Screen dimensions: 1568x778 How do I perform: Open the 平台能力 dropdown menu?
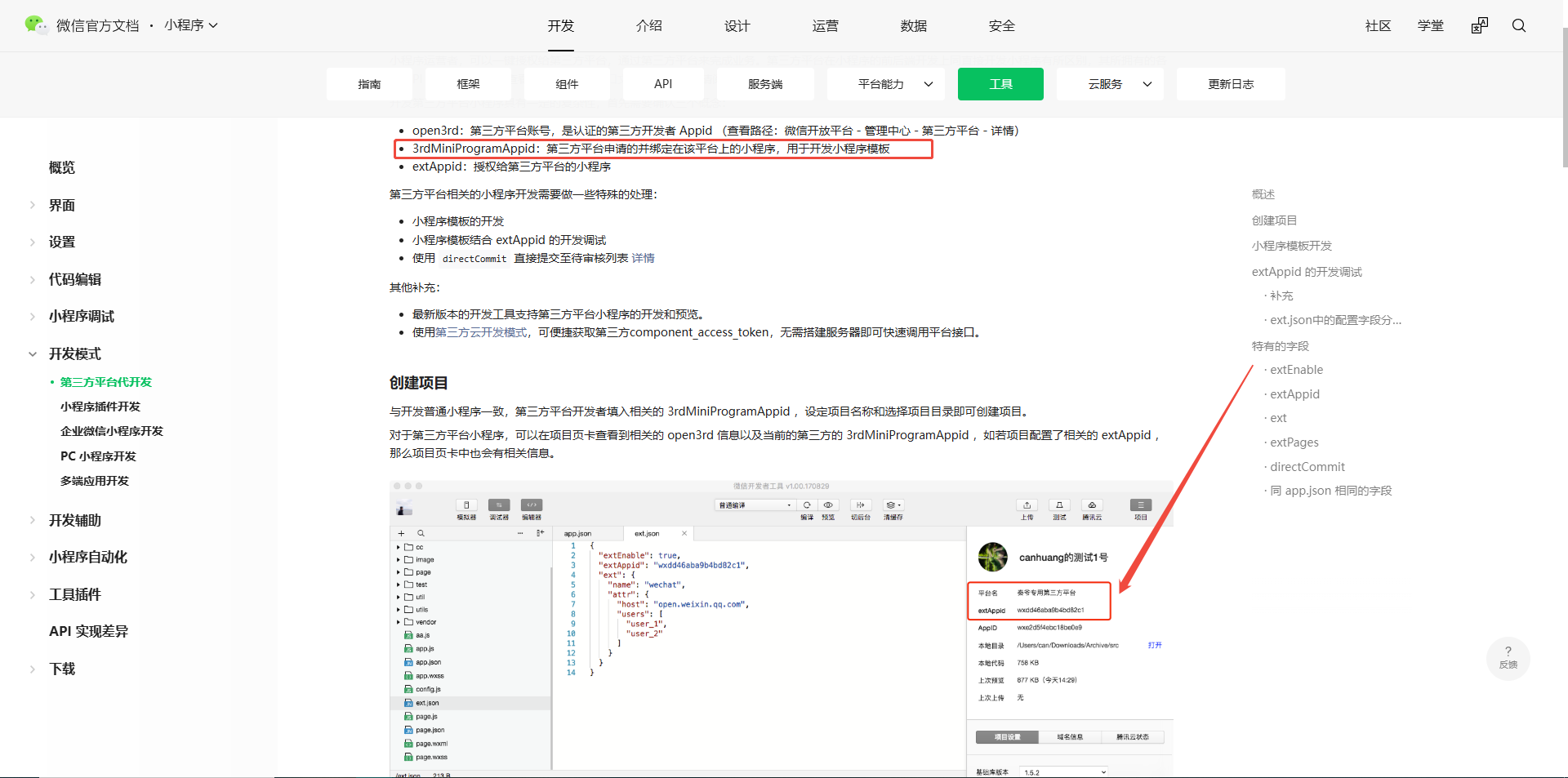coord(885,84)
